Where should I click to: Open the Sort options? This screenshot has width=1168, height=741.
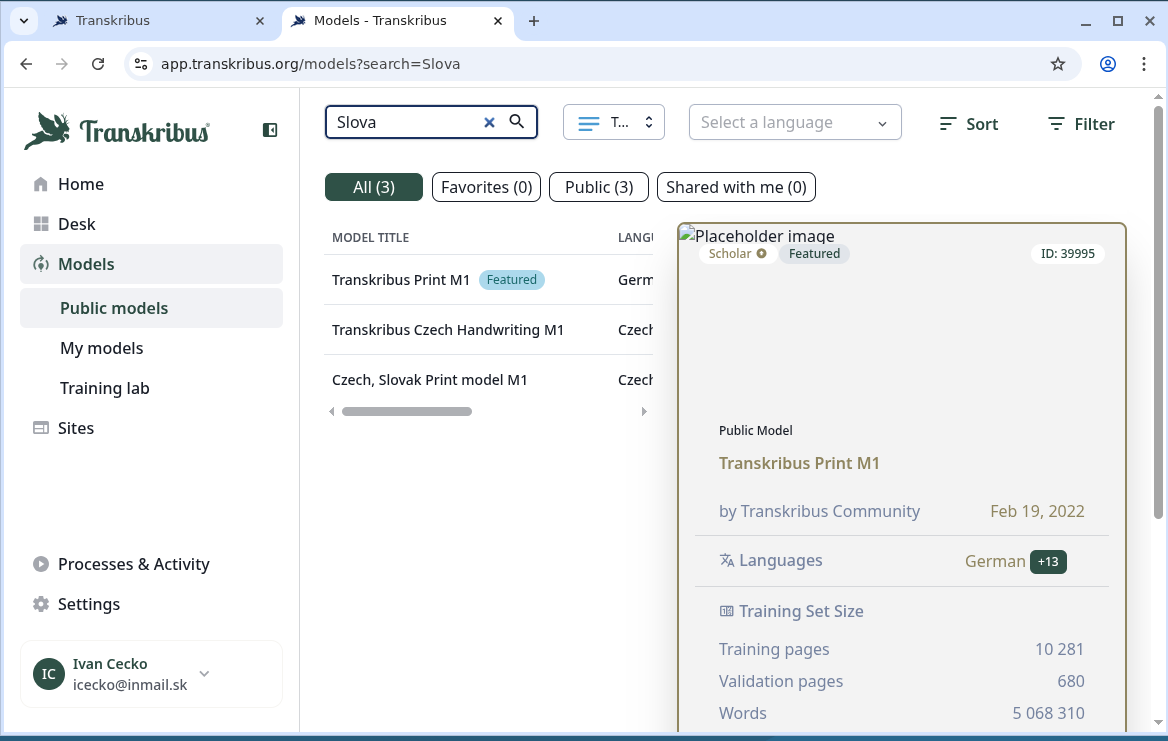(968, 124)
